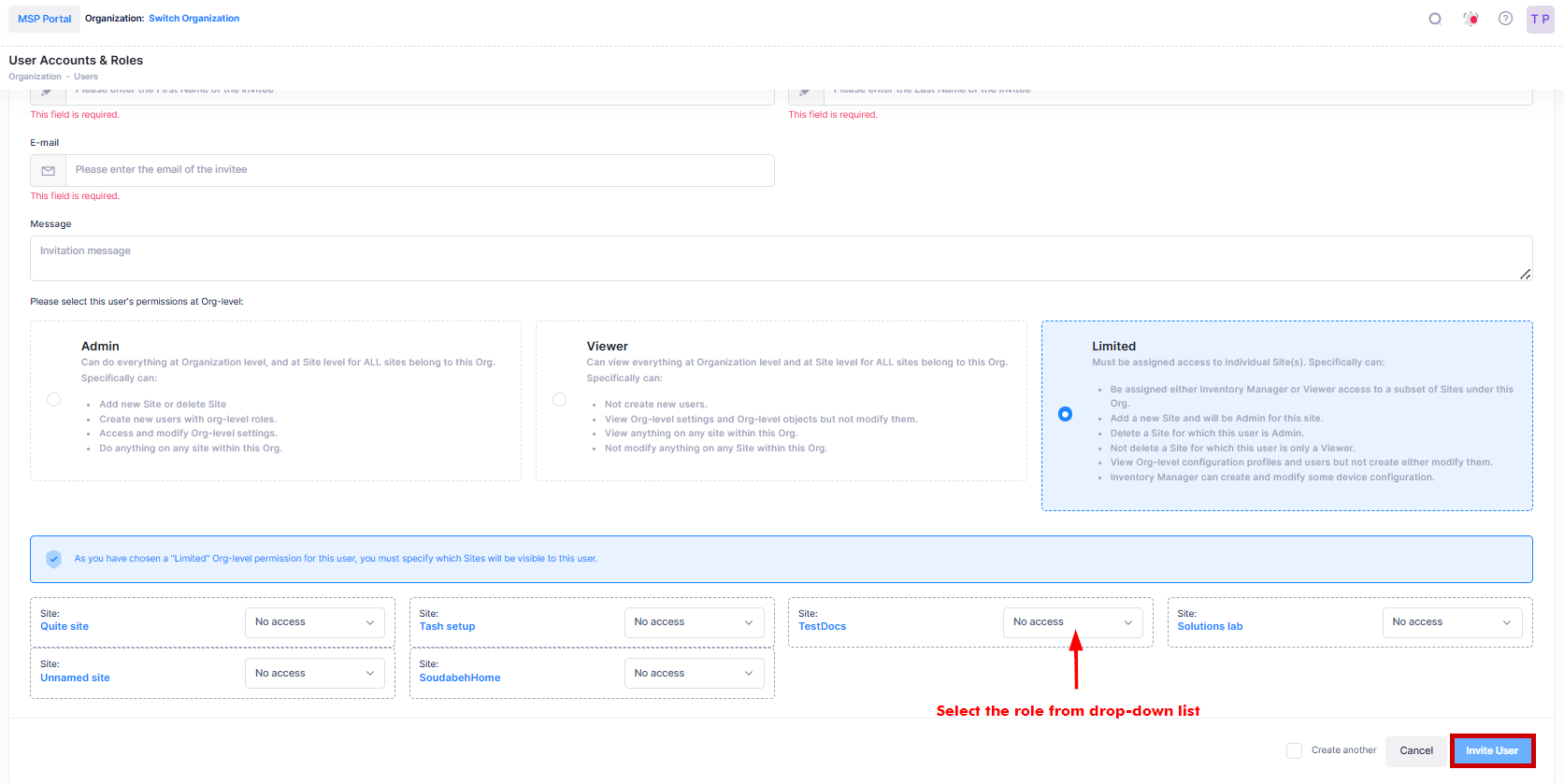Open the TP user avatar menu
The image size is (1564, 784).
1540,19
